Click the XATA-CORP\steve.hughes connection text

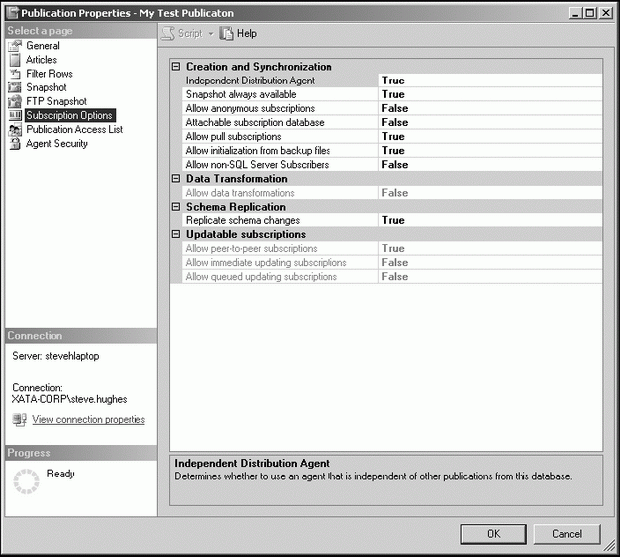[70, 399]
